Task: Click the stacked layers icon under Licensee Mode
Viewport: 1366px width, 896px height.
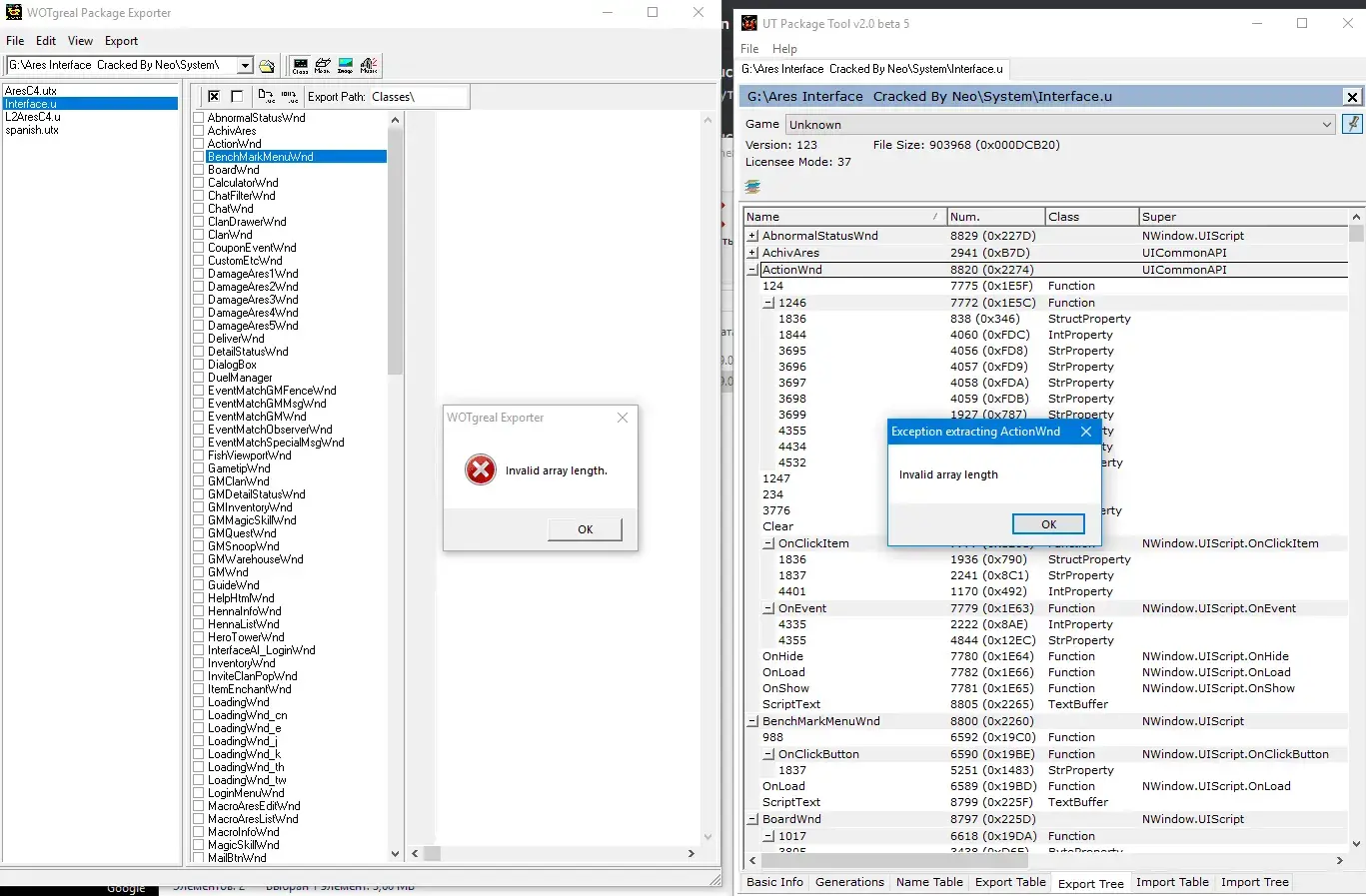Action: coord(753,187)
